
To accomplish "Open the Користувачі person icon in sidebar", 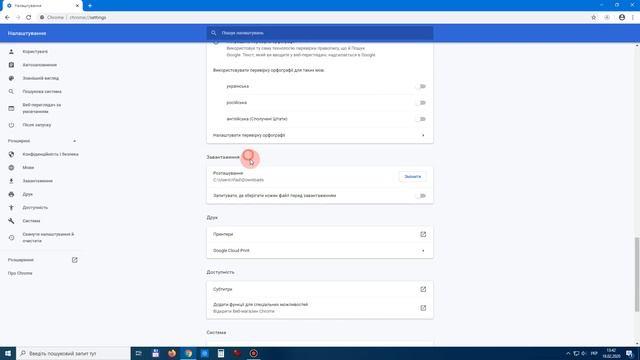I will pyautogui.click(x=11, y=52).
